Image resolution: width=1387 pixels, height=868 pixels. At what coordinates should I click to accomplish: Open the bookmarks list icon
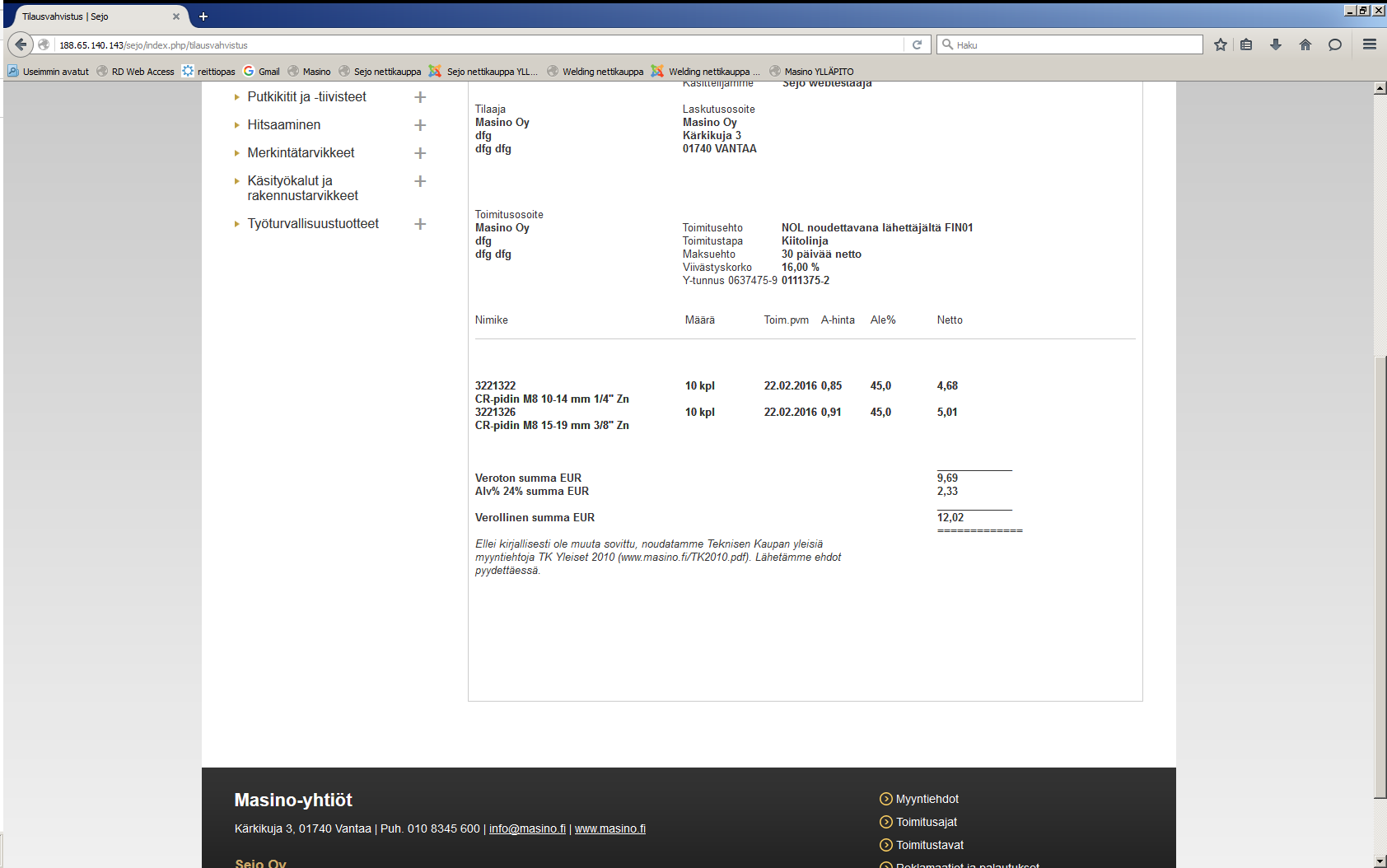click(1246, 44)
